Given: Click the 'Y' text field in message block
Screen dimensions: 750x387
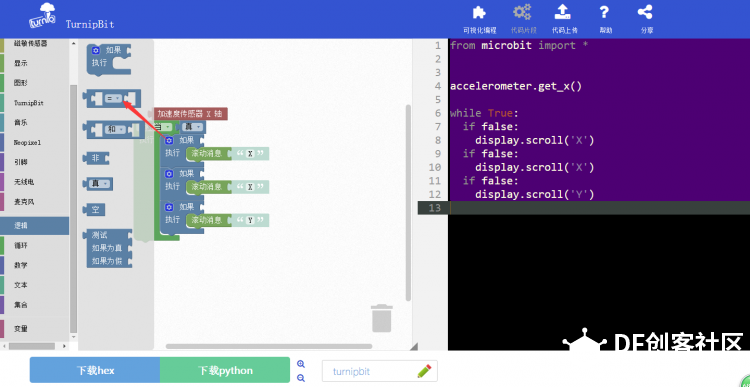Looking at the screenshot, I should pos(250,221).
